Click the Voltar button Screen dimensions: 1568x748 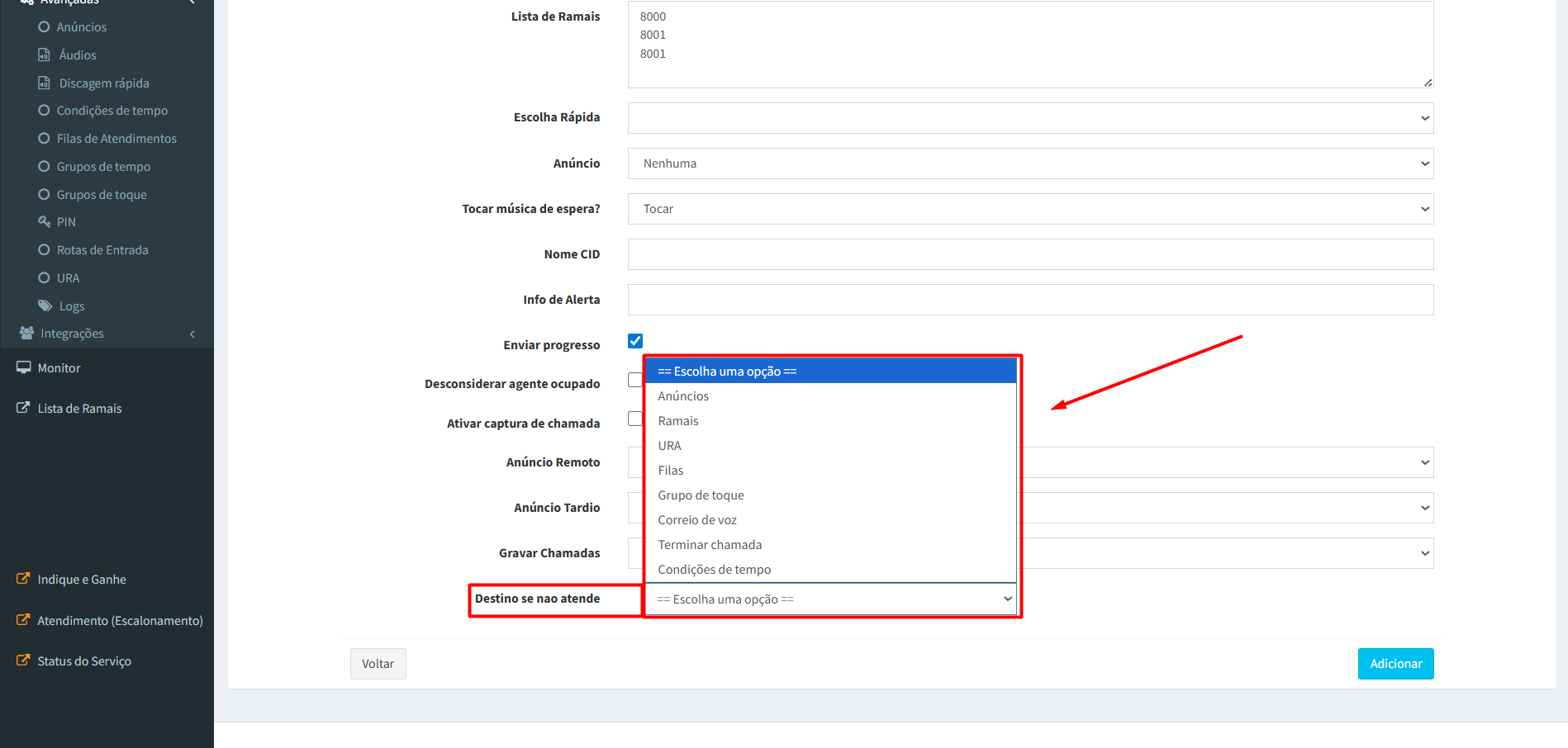[378, 664]
